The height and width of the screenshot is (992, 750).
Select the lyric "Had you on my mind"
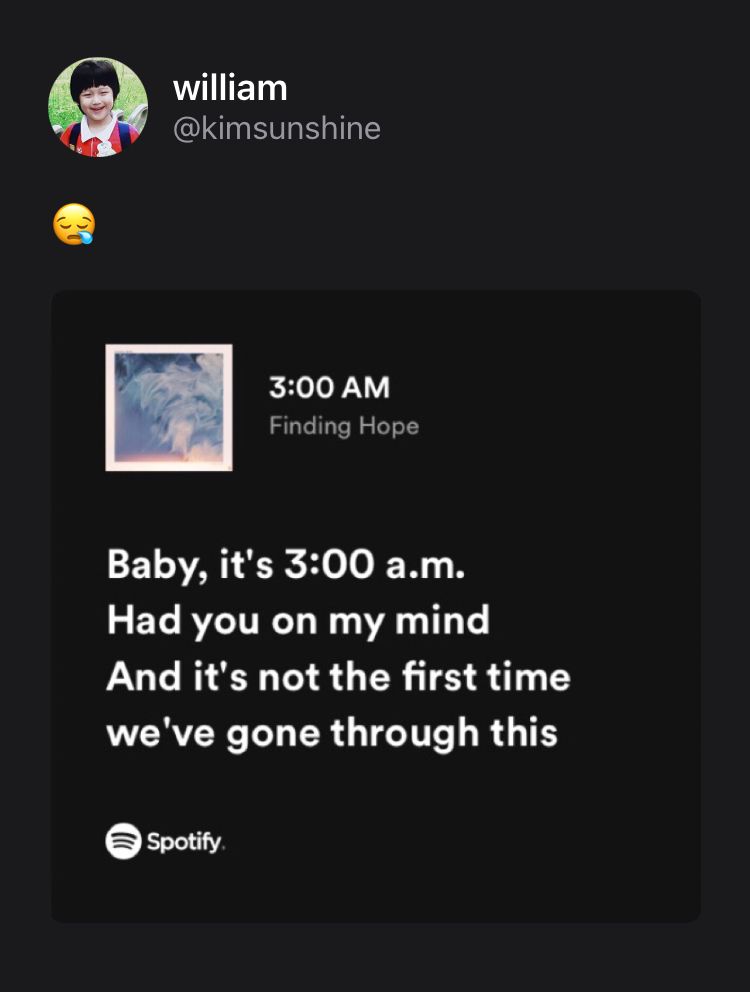pos(298,621)
